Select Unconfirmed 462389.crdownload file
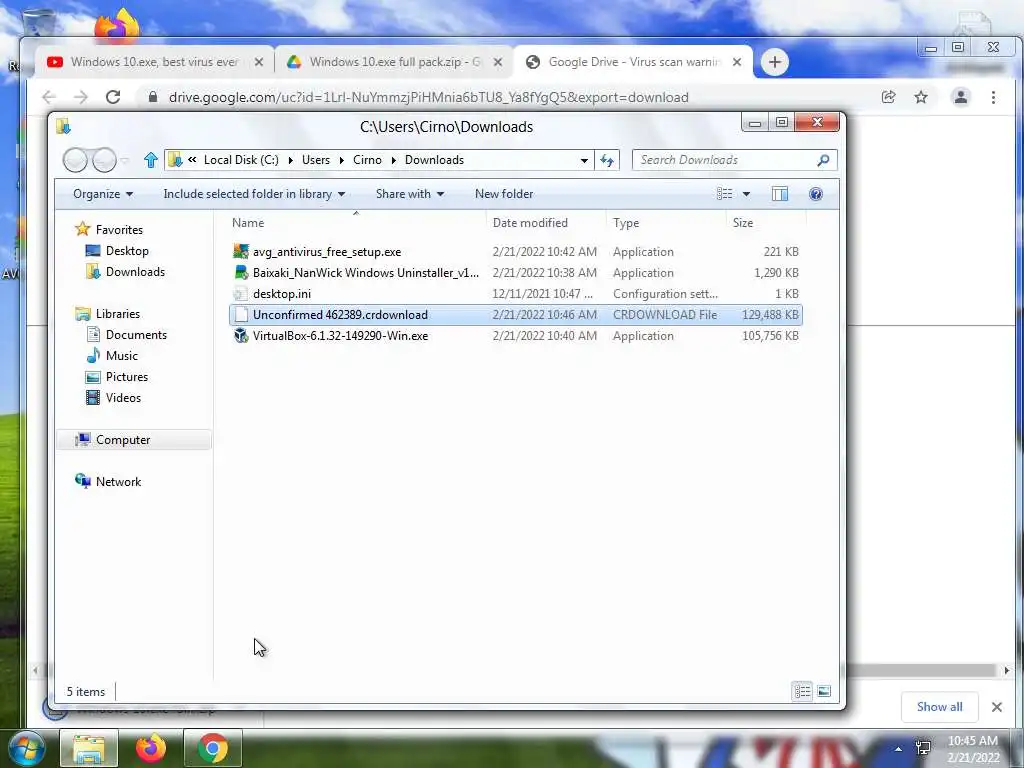 point(515,315)
